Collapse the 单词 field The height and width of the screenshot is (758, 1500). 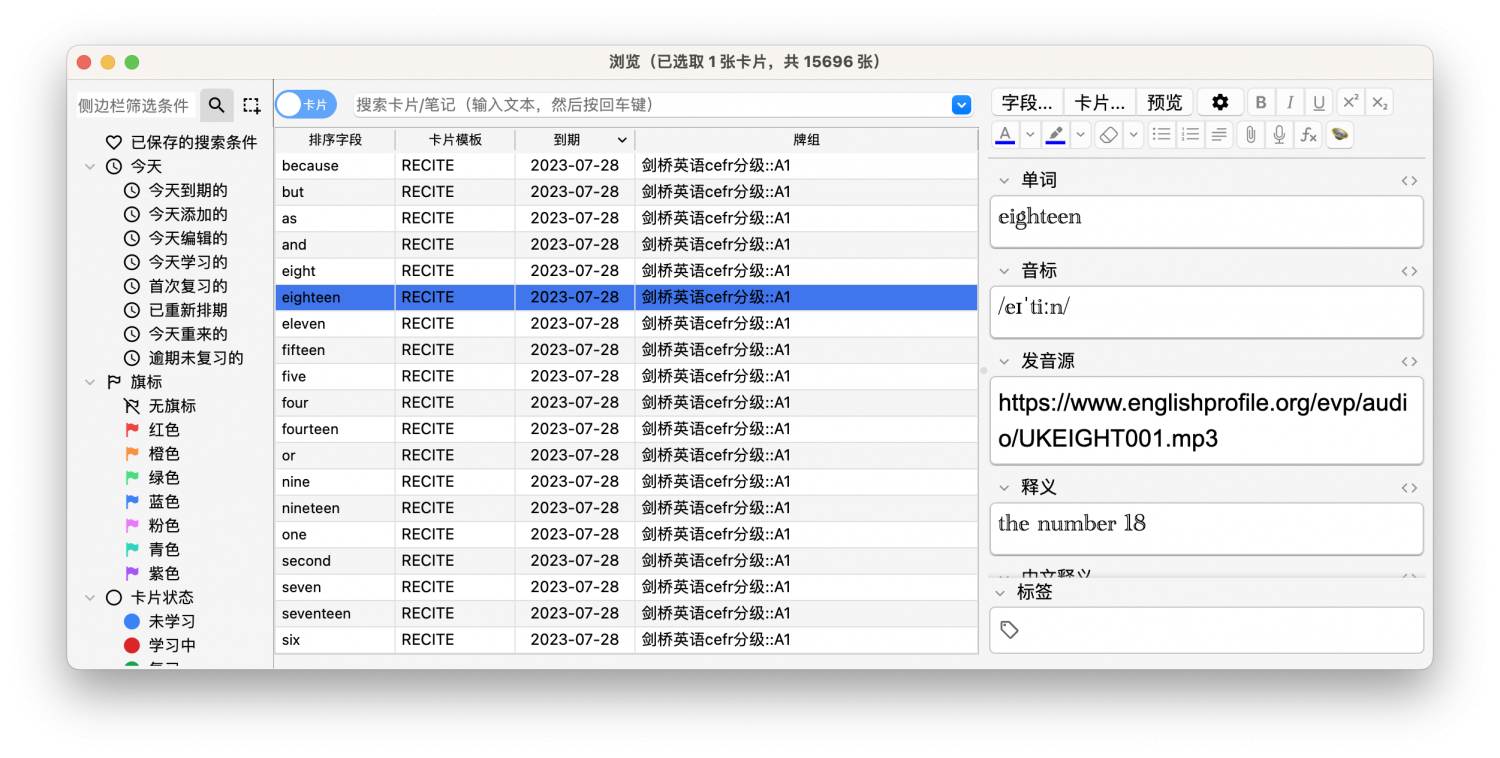point(1004,181)
